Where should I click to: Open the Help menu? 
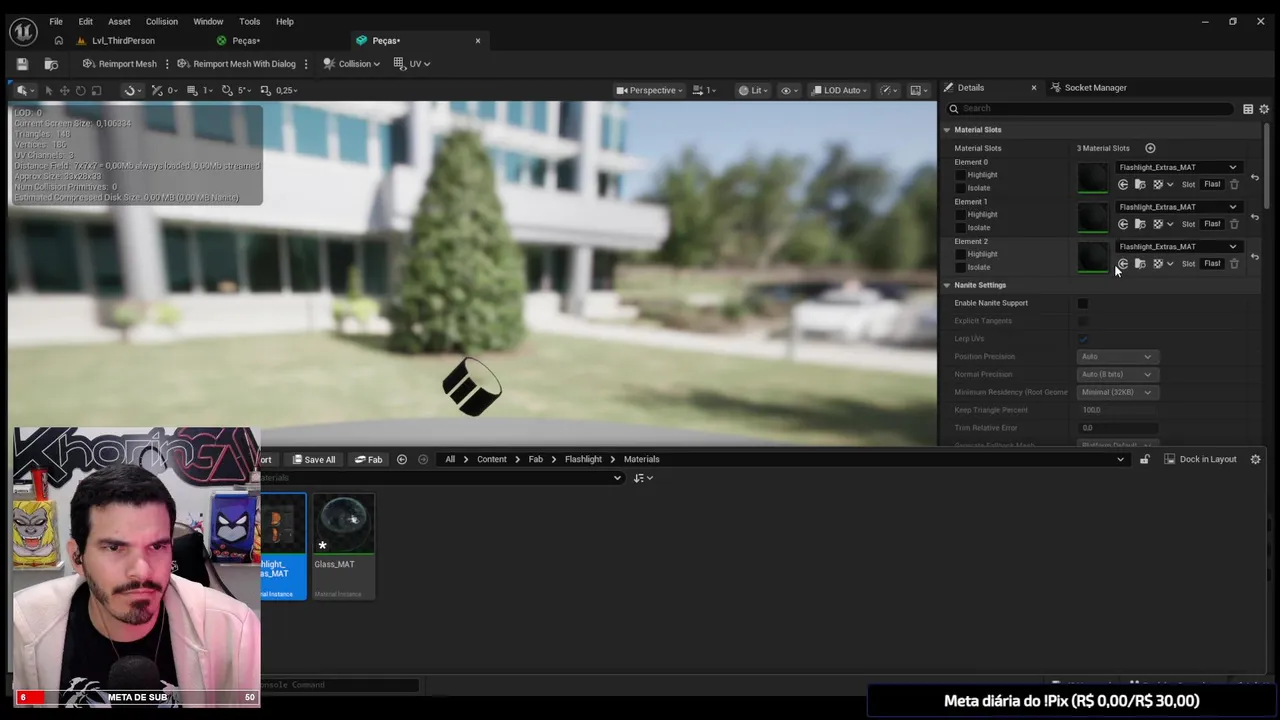pos(285,21)
